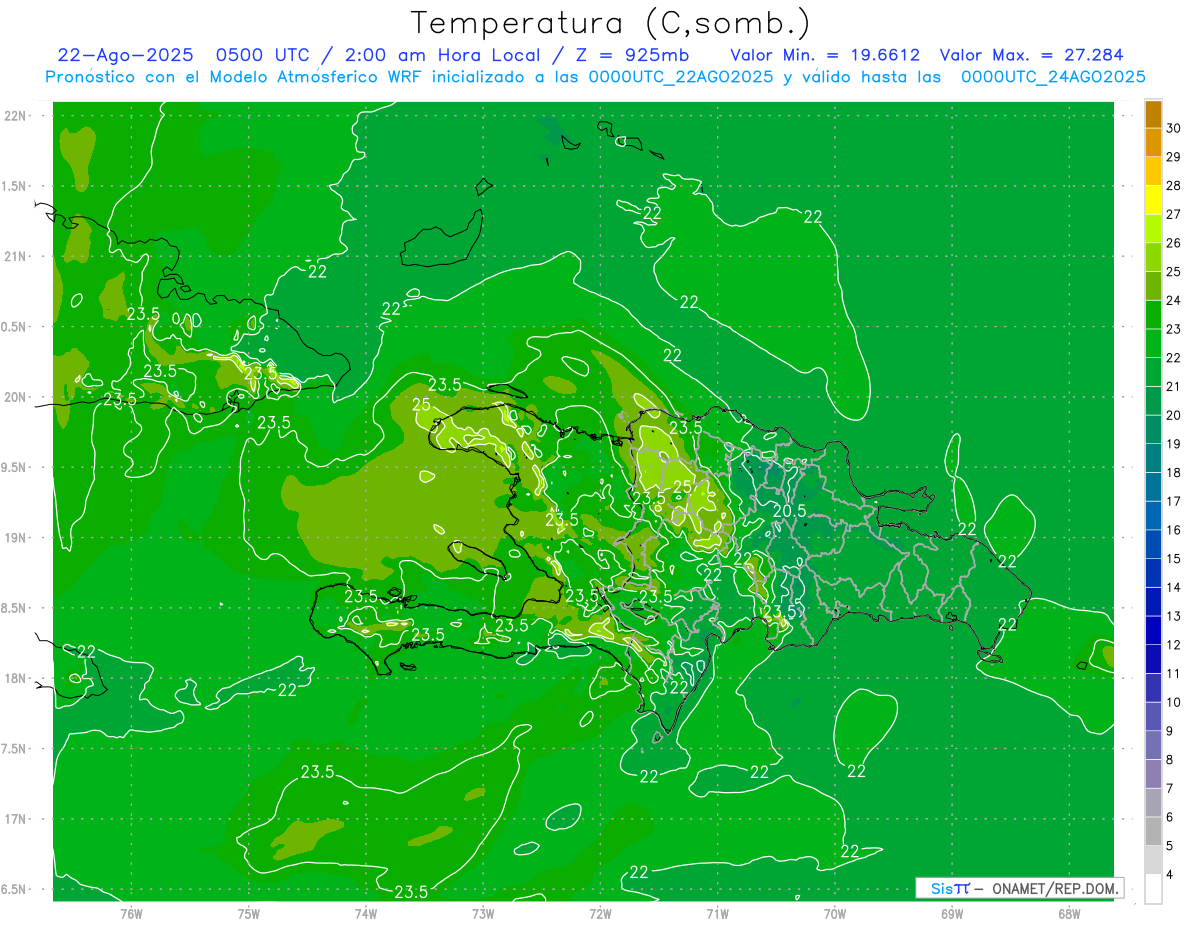Image resolution: width=1200 pixels, height=927 pixels.
Task: Click the yellow swatch between 27 and 28
Action: coord(1153,200)
